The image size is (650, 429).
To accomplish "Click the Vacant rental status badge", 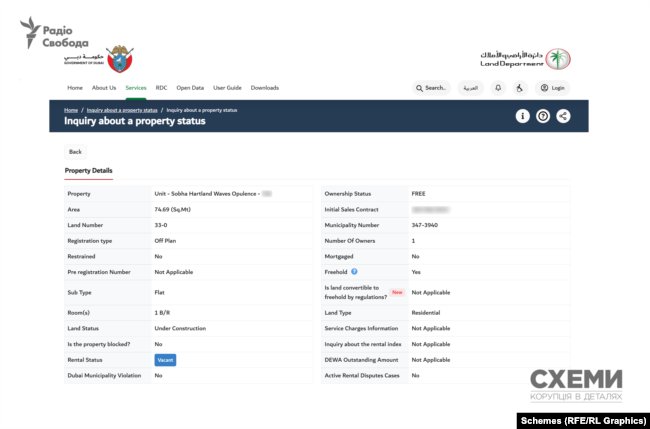I will click(165, 359).
